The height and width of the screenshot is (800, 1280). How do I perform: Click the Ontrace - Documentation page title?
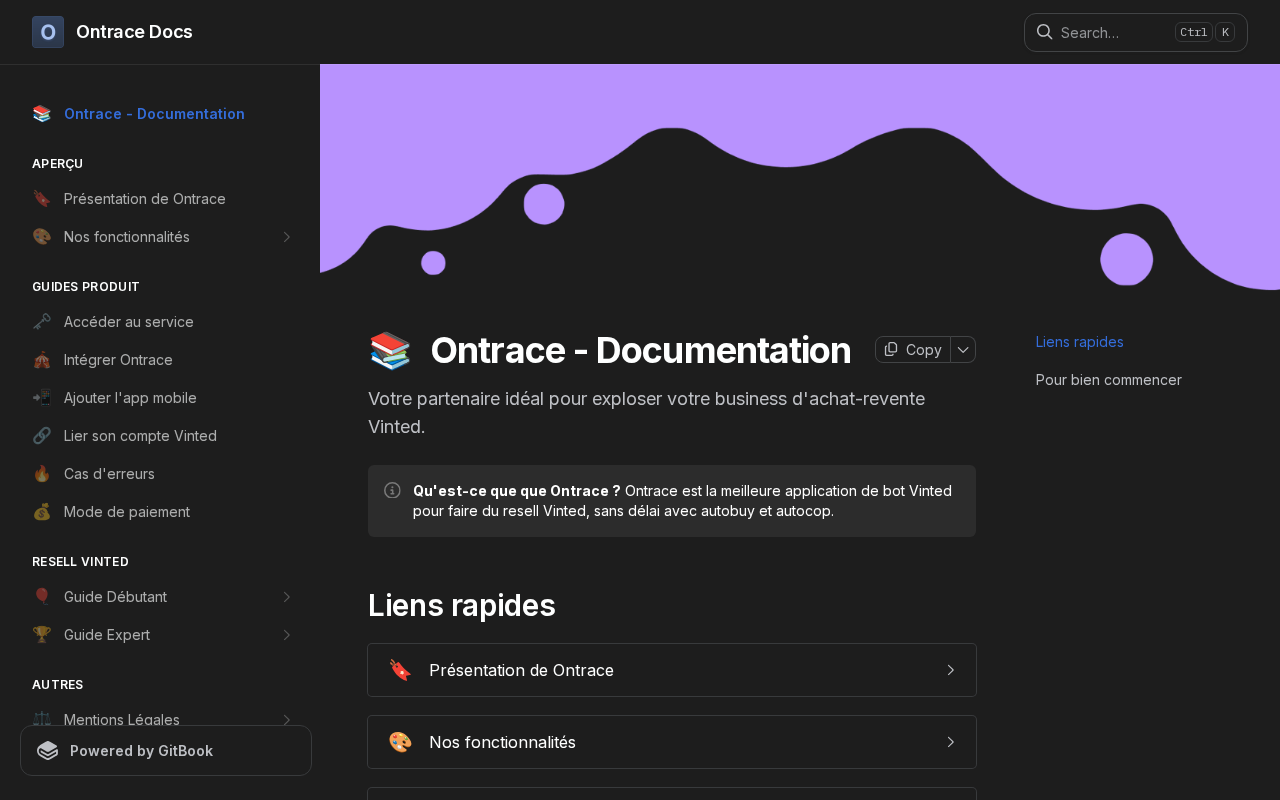(x=641, y=351)
